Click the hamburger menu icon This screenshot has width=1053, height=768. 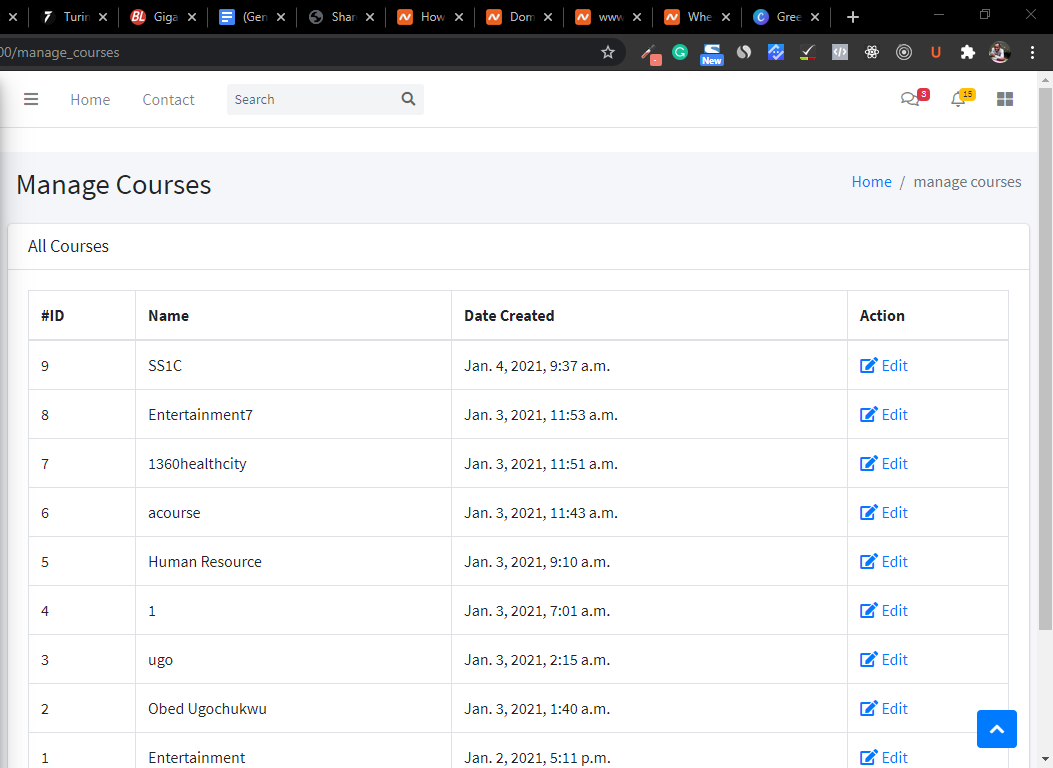pos(31,99)
